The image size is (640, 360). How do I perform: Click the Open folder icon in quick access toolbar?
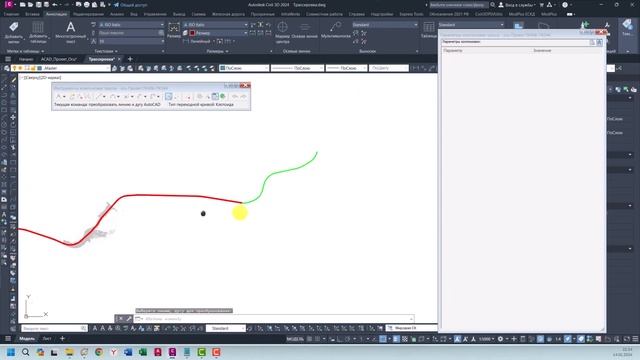coord(31,5)
